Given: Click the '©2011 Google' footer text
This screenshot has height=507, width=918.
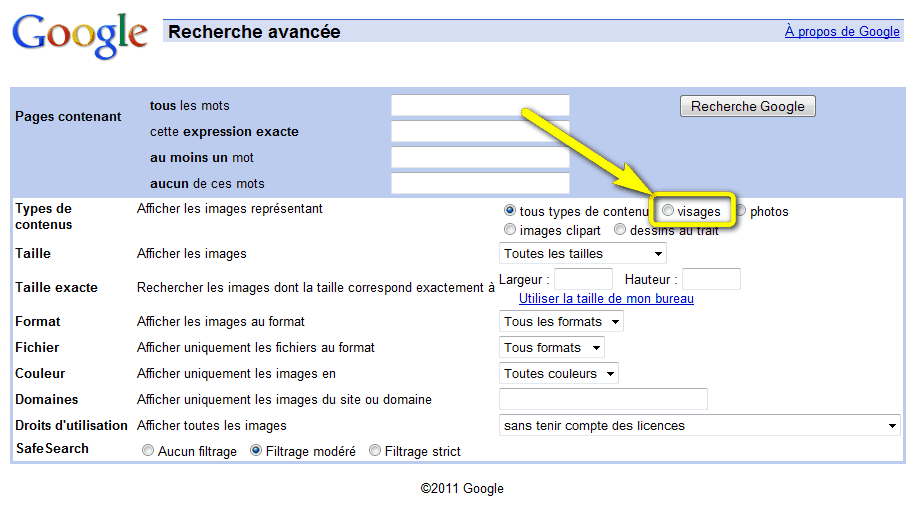Looking at the screenshot, I should click(462, 488).
